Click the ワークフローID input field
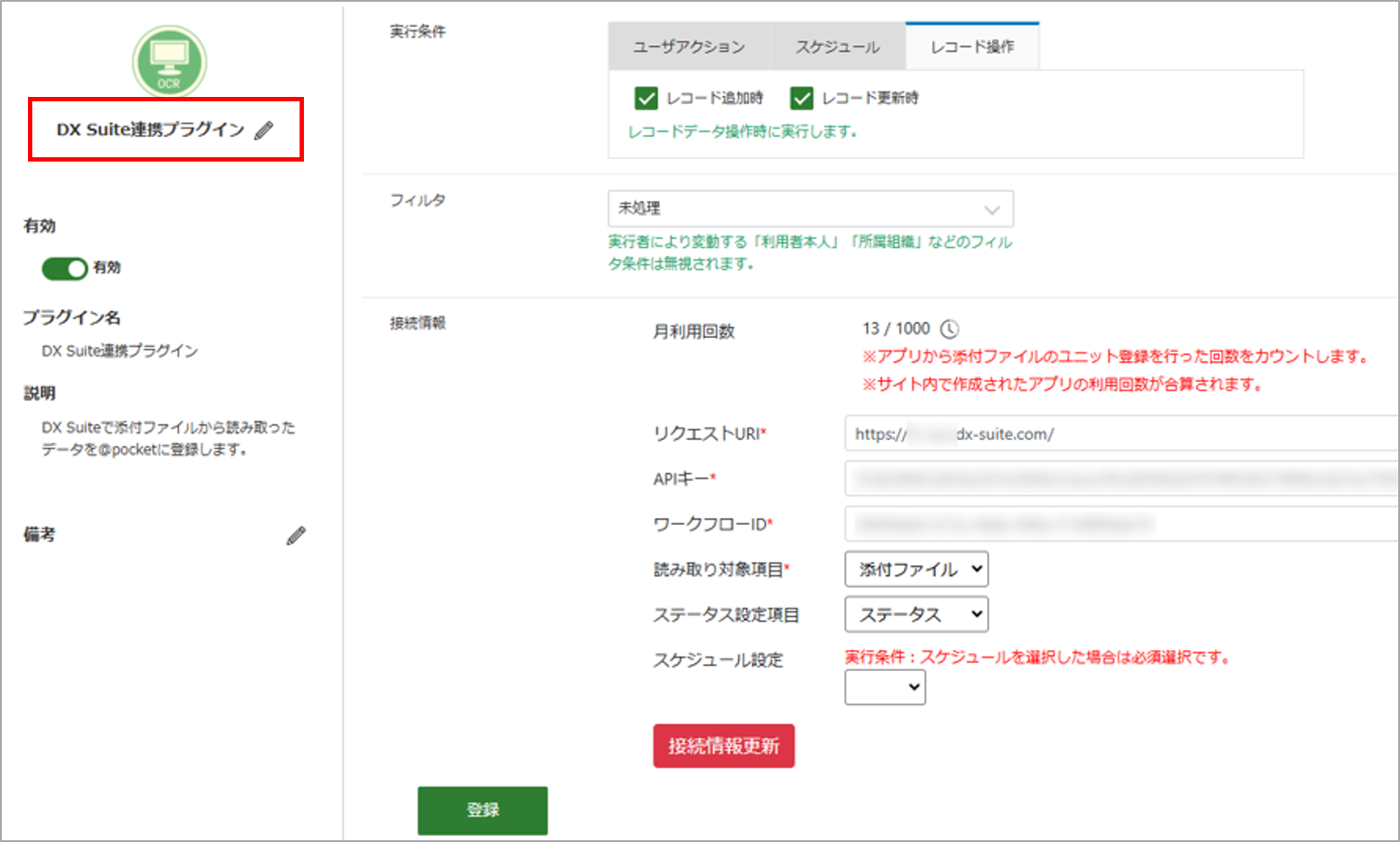This screenshot has width=1400, height=842. click(1122, 524)
